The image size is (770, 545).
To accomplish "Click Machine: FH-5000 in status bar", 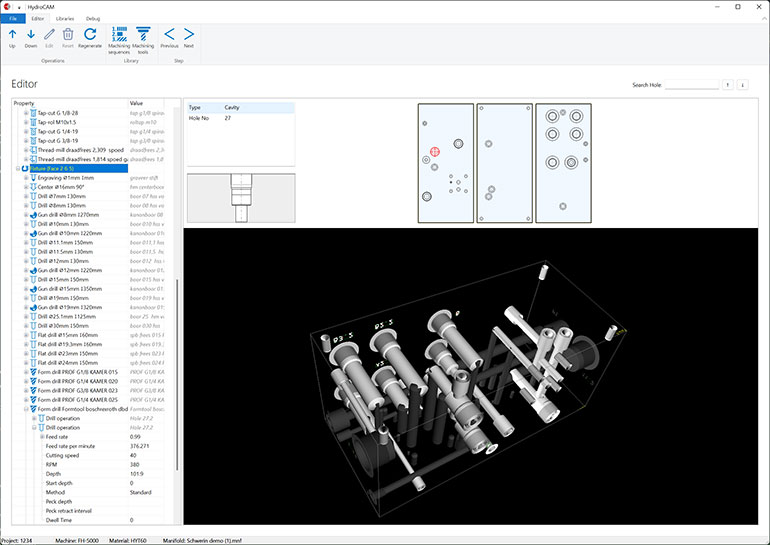I will click(77, 540).
